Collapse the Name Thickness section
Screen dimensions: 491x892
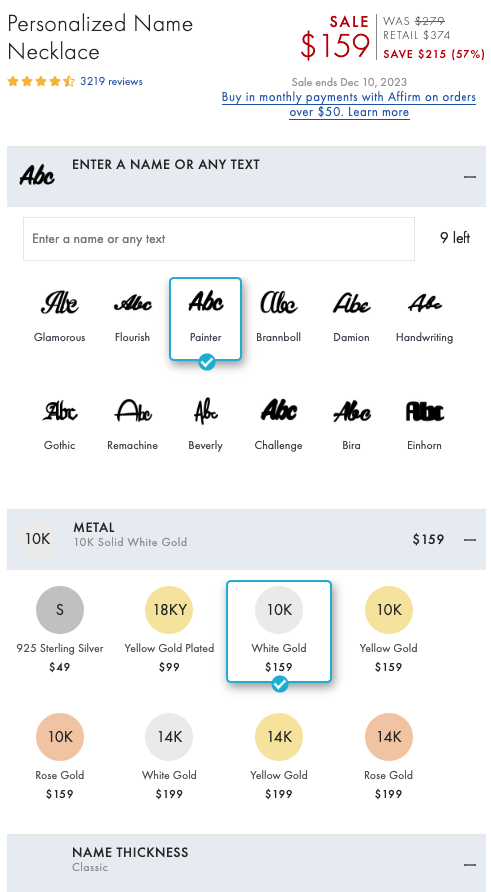(469, 865)
